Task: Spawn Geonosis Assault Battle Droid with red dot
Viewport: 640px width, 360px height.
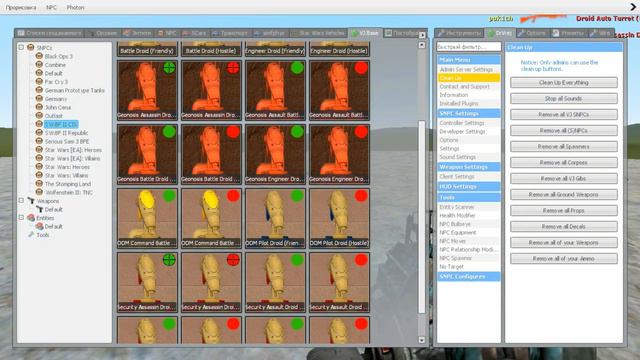Action: (339, 90)
